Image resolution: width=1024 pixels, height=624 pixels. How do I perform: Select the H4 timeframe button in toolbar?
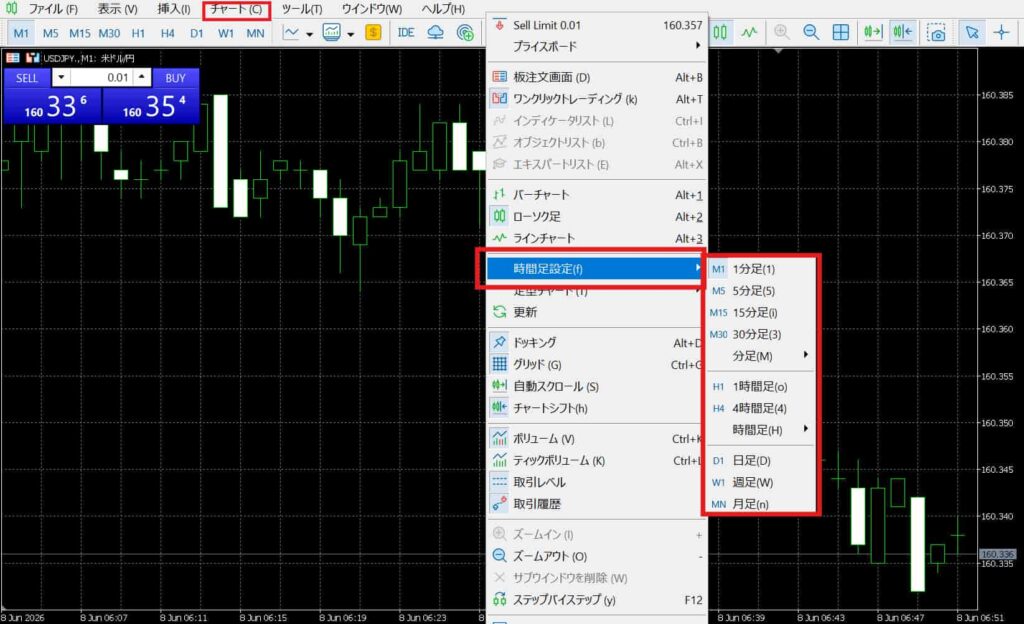click(x=167, y=33)
